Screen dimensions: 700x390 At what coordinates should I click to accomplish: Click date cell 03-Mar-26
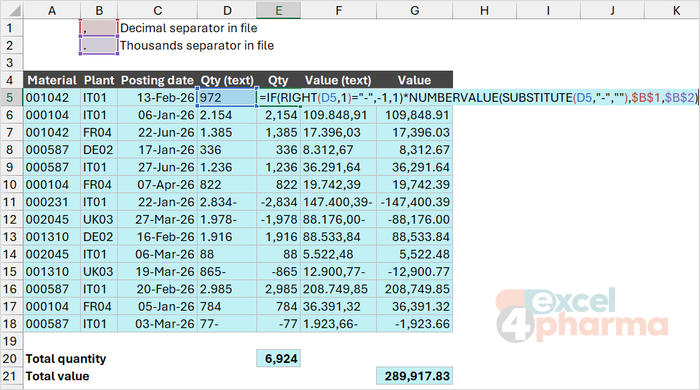[158, 324]
